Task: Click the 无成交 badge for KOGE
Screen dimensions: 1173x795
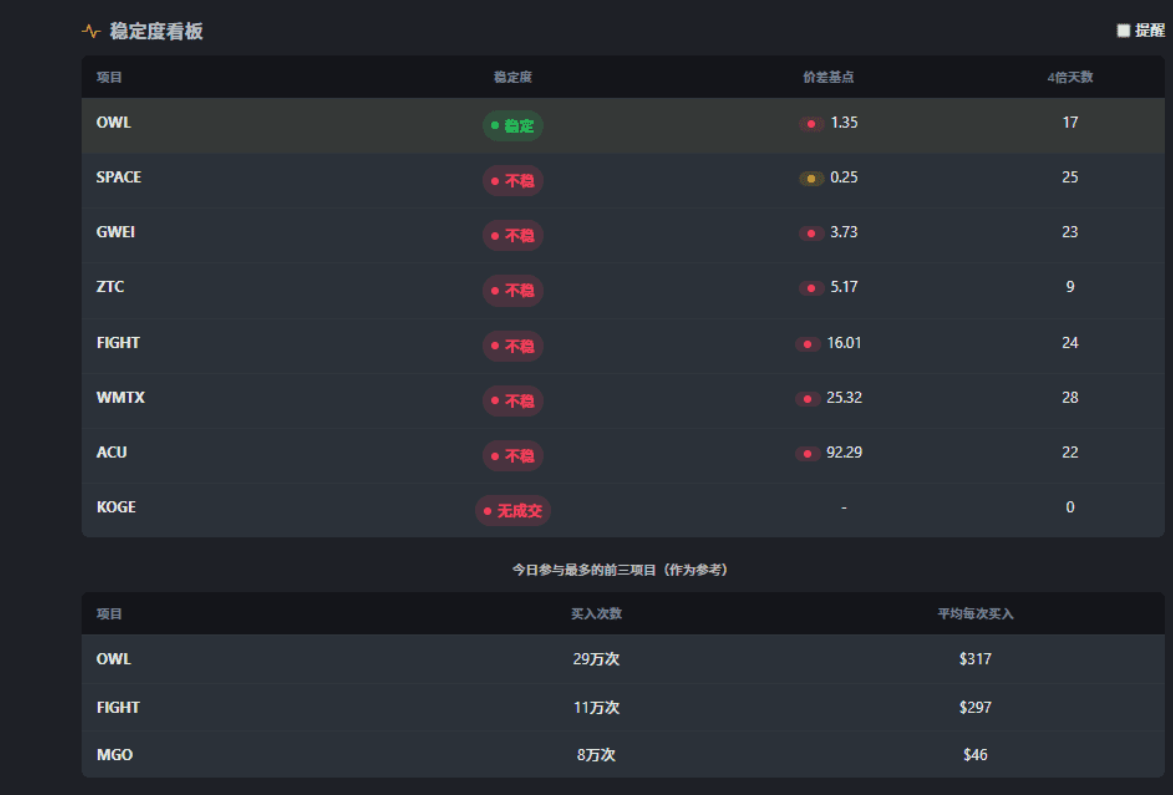Action: click(513, 511)
